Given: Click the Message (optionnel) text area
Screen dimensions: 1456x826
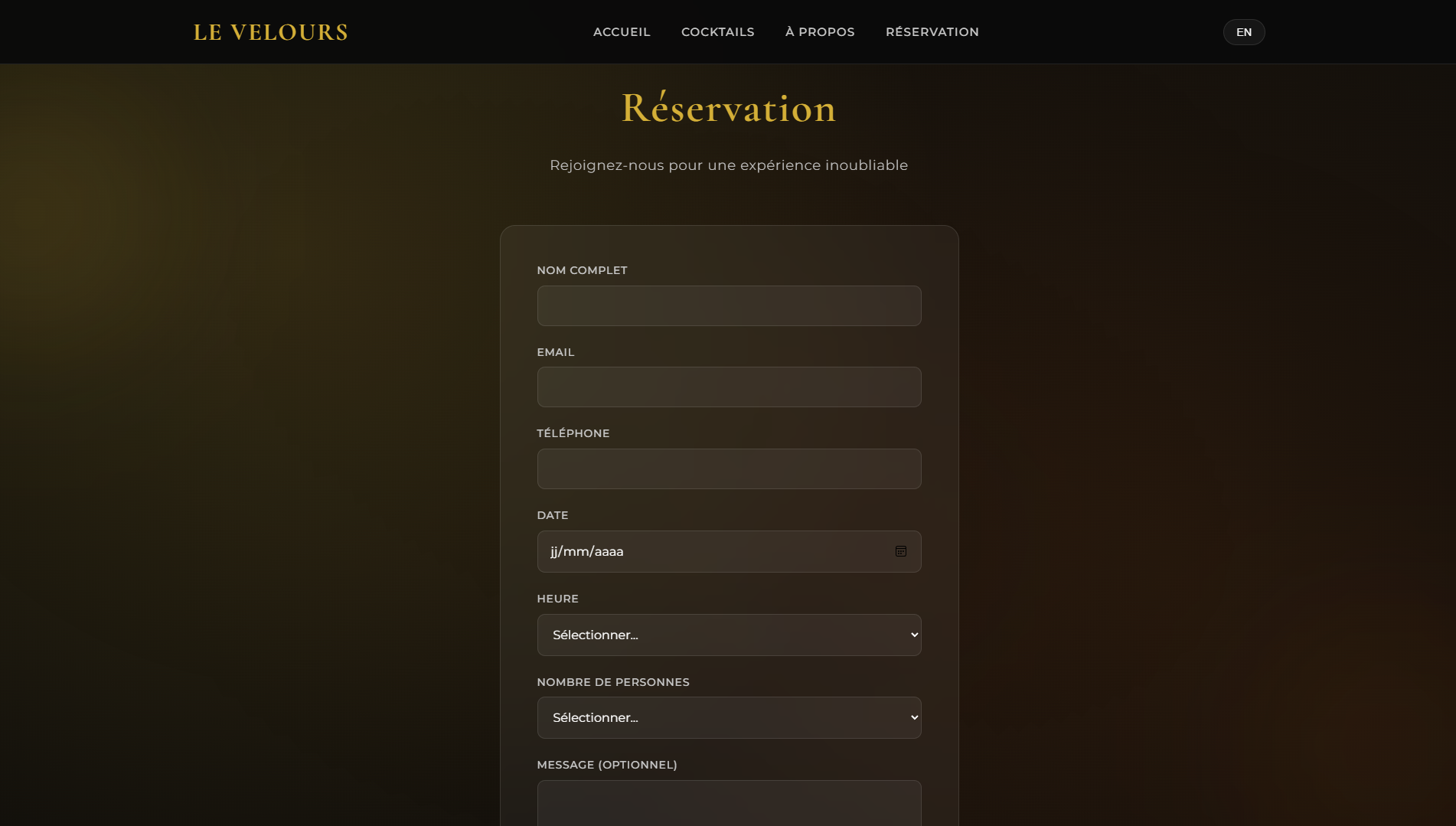Looking at the screenshot, I should coord(729,804).
